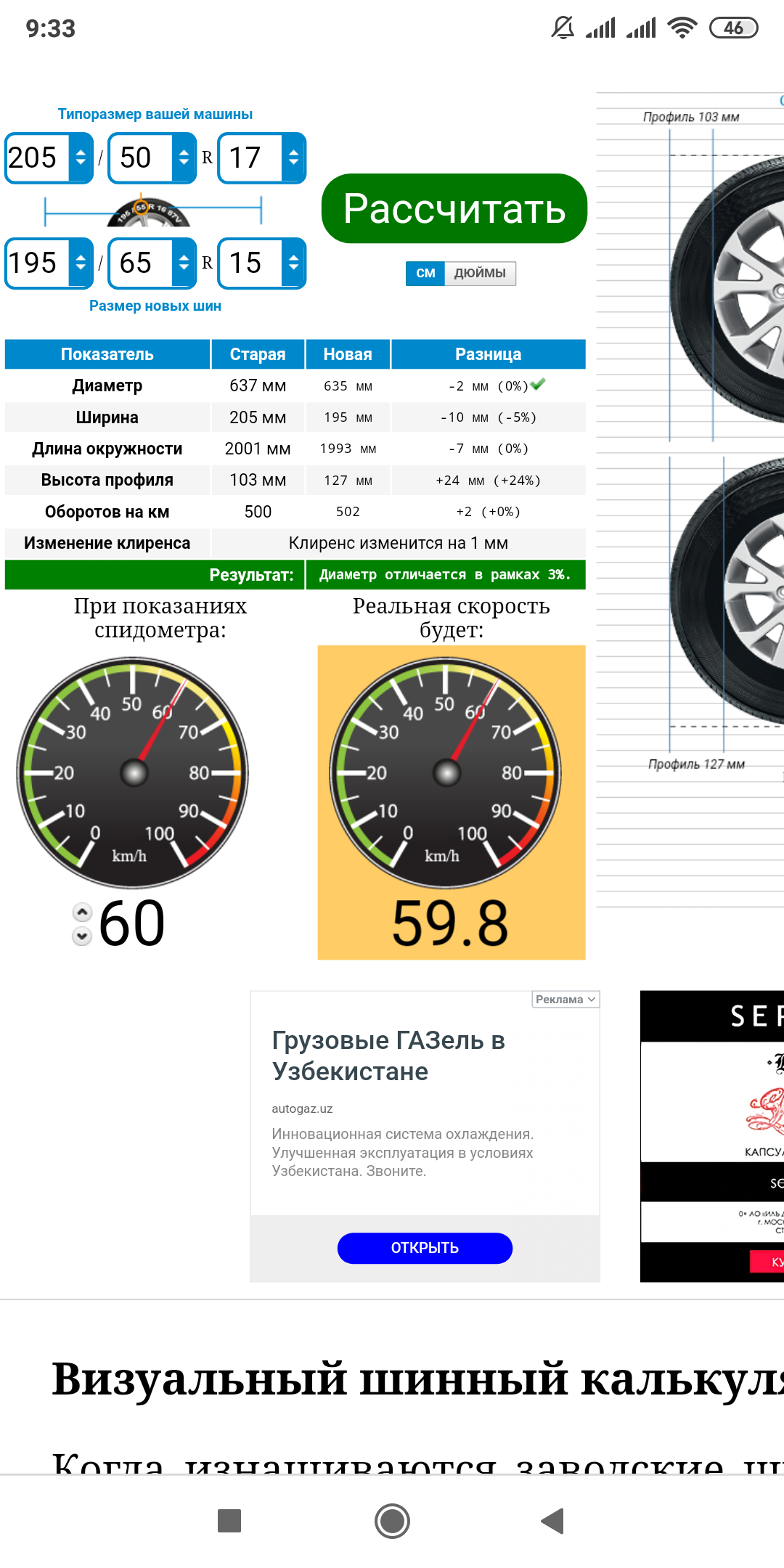Increase speedometer value with up arrow
Viewport: 784px width, 1568px height.
pyautogui.click(x=83, y=911)
